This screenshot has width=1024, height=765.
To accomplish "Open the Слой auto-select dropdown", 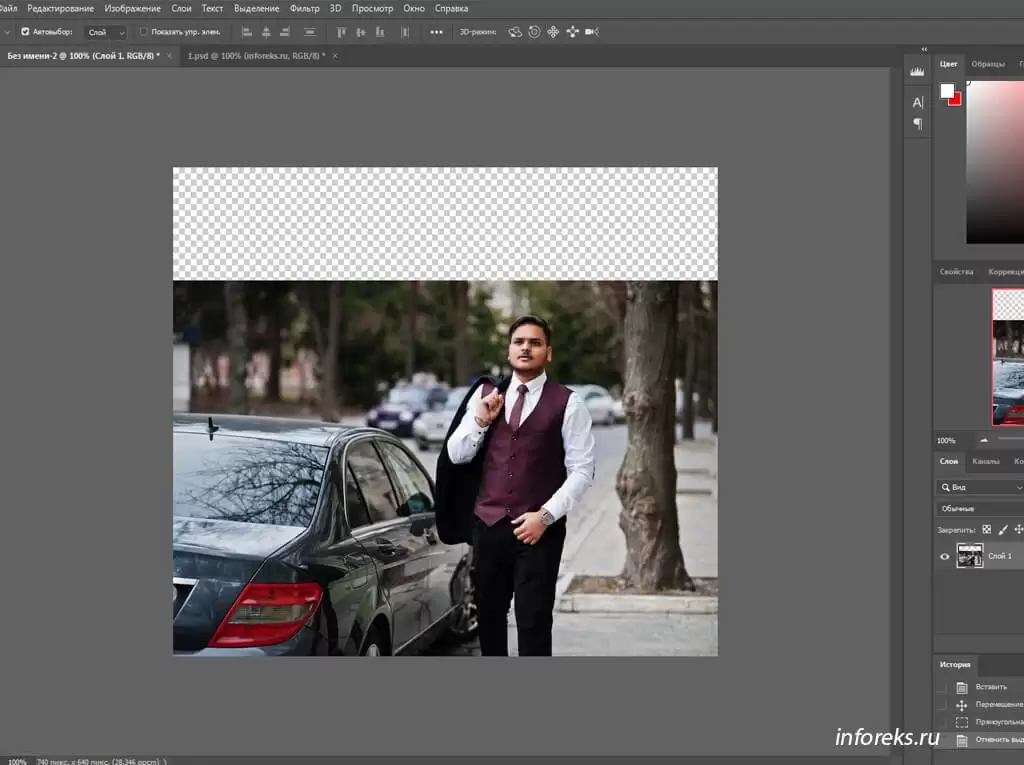I will point(105,32).
